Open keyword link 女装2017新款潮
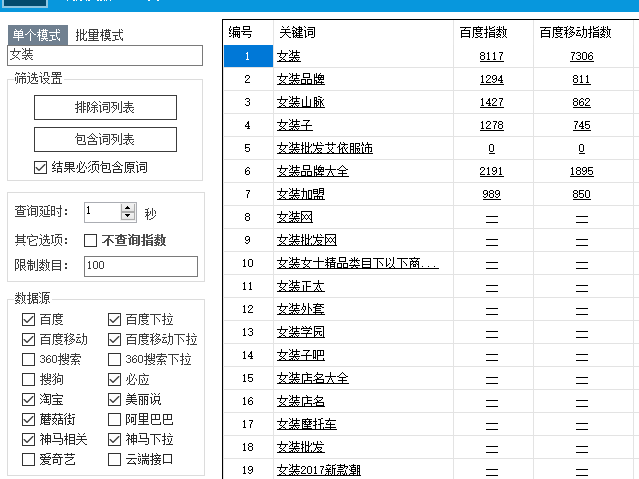Screen dimensions: 639x479 click(x=319, y=470)
